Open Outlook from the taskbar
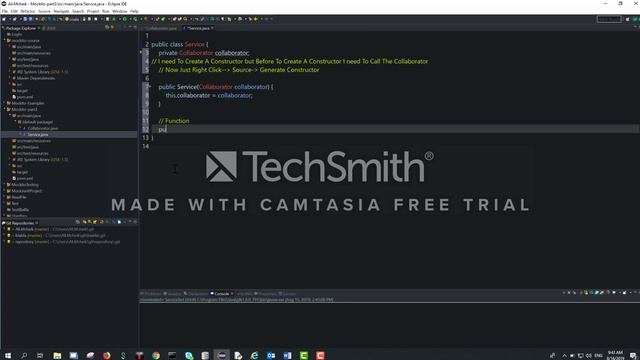This screenshot has width=640, height=360. click(x=271, y=356)
